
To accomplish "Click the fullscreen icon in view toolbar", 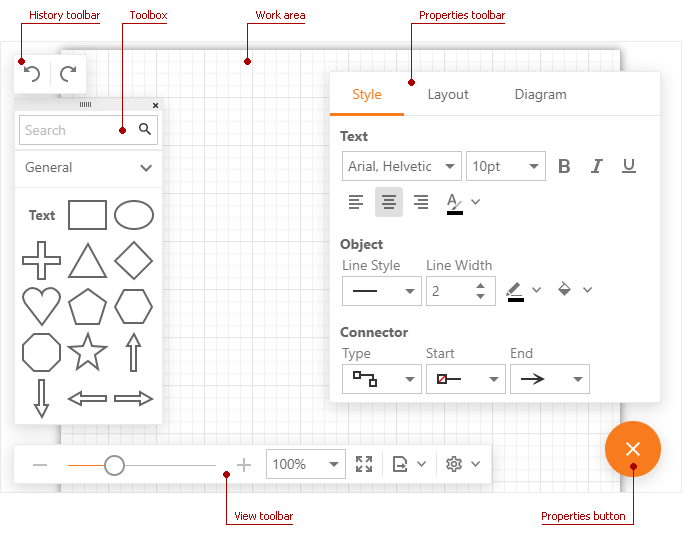I will pyautogui.click(x=364, y=464).
